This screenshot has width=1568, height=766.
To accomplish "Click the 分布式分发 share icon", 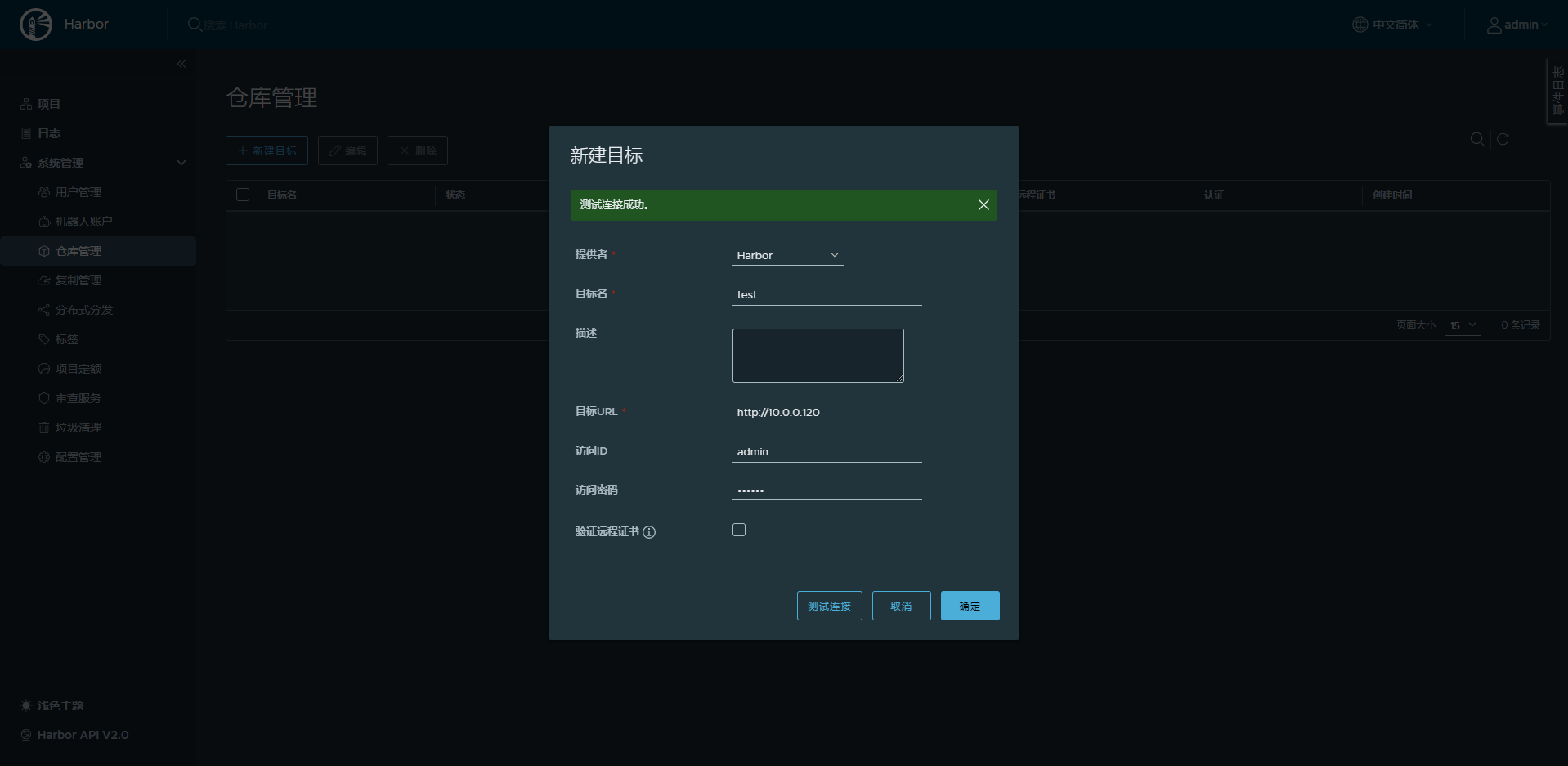I will click(44, 310).
